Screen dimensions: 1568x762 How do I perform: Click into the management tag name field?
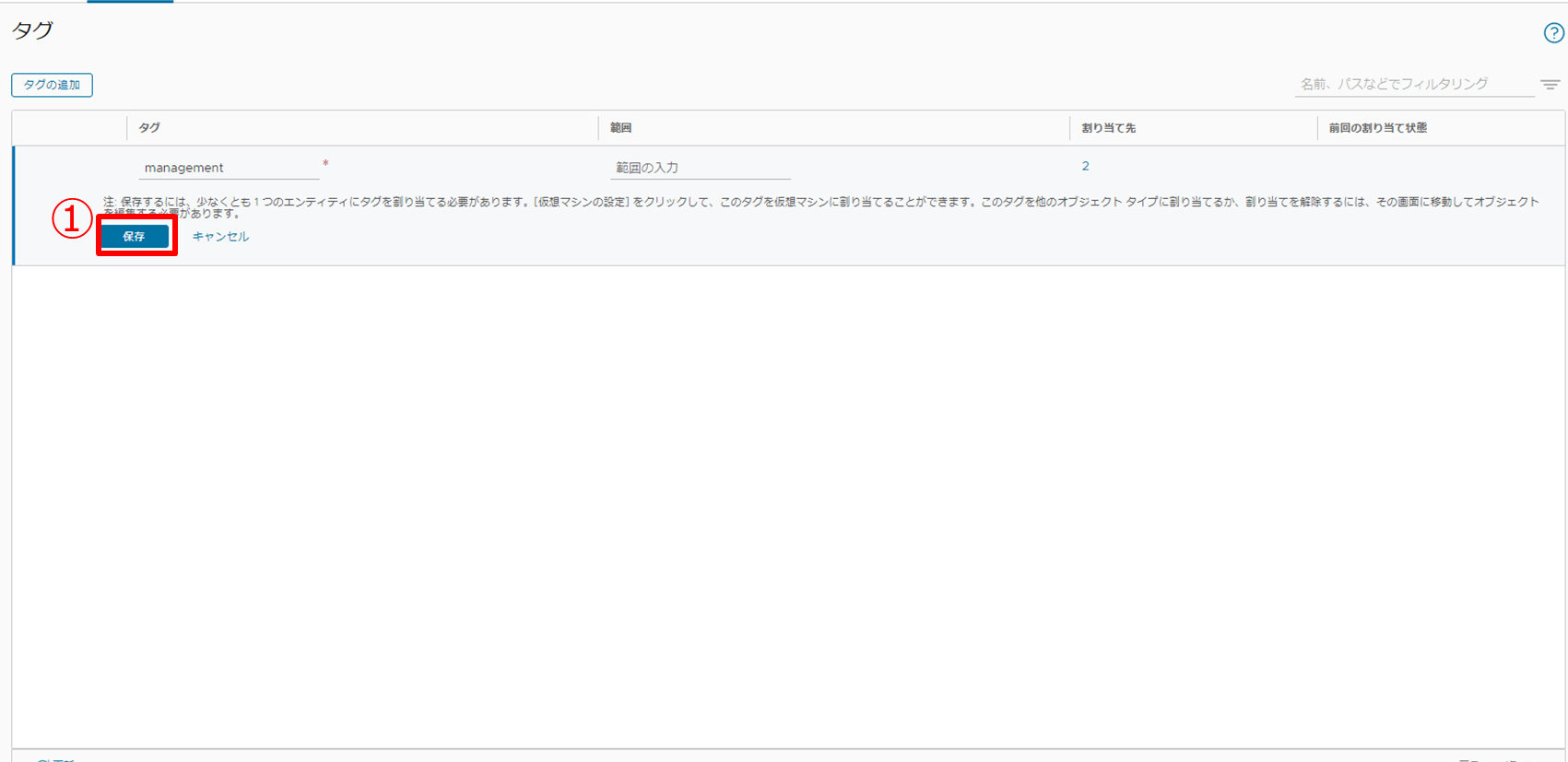(228, 168)
